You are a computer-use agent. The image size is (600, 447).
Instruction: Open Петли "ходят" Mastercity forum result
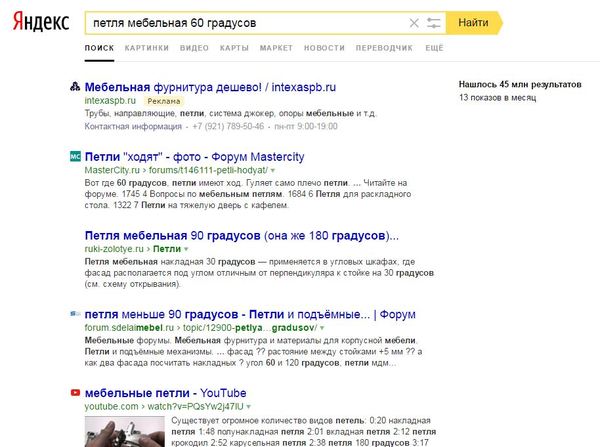(194, 157)
